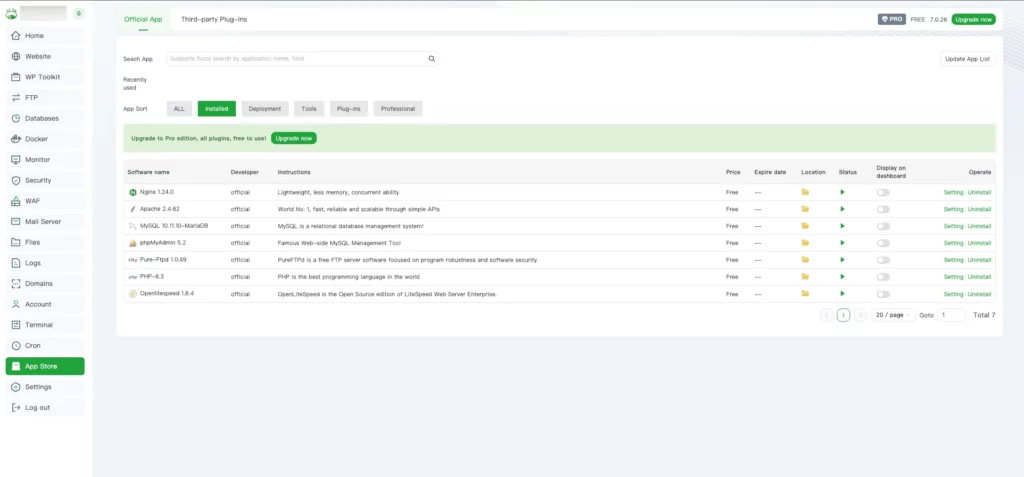Image resolution: width=1024 pixels, height=477 pixels.
Task: Filter apps by Deployment
Action: point(264,109)
